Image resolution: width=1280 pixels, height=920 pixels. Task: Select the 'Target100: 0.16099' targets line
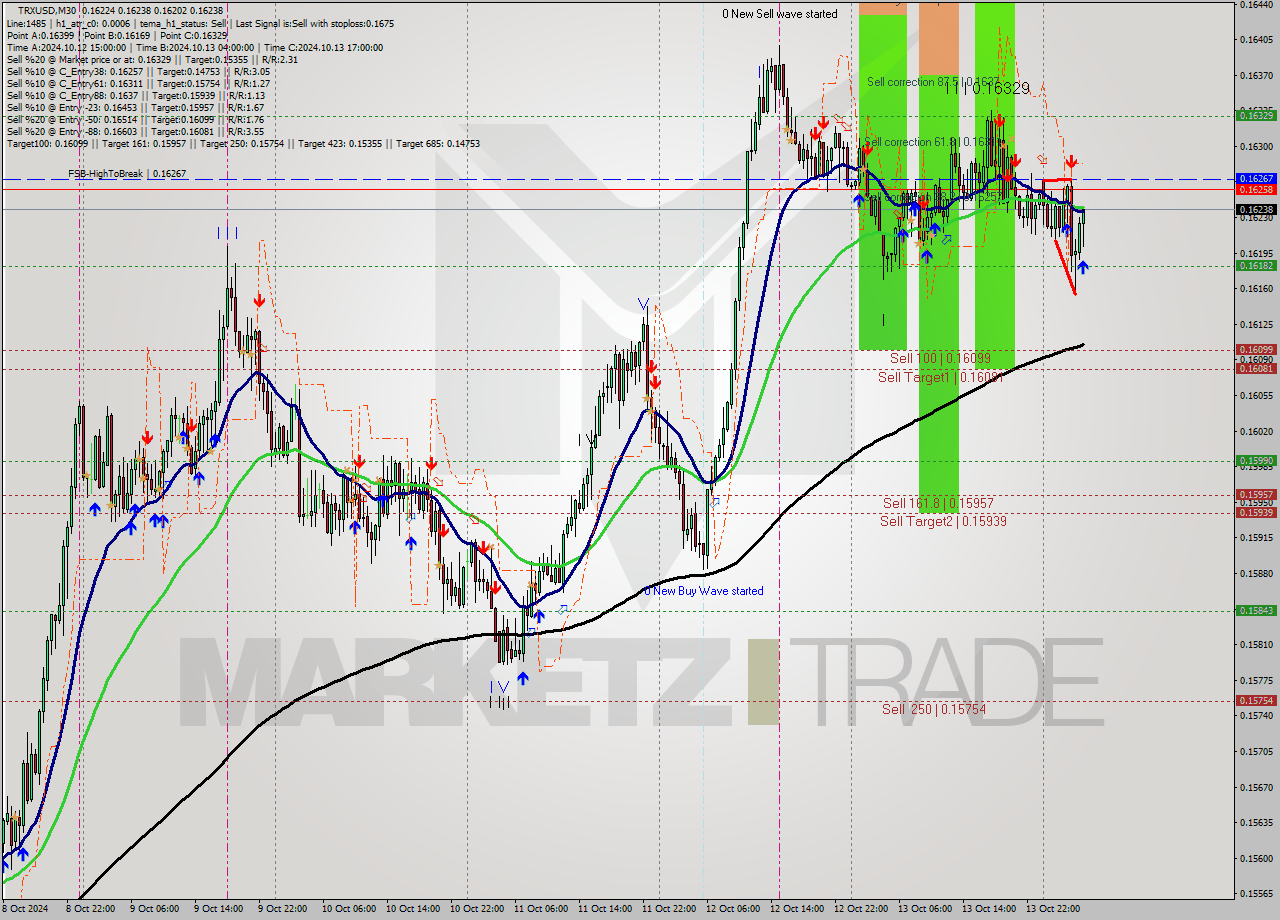pos(243,143)
